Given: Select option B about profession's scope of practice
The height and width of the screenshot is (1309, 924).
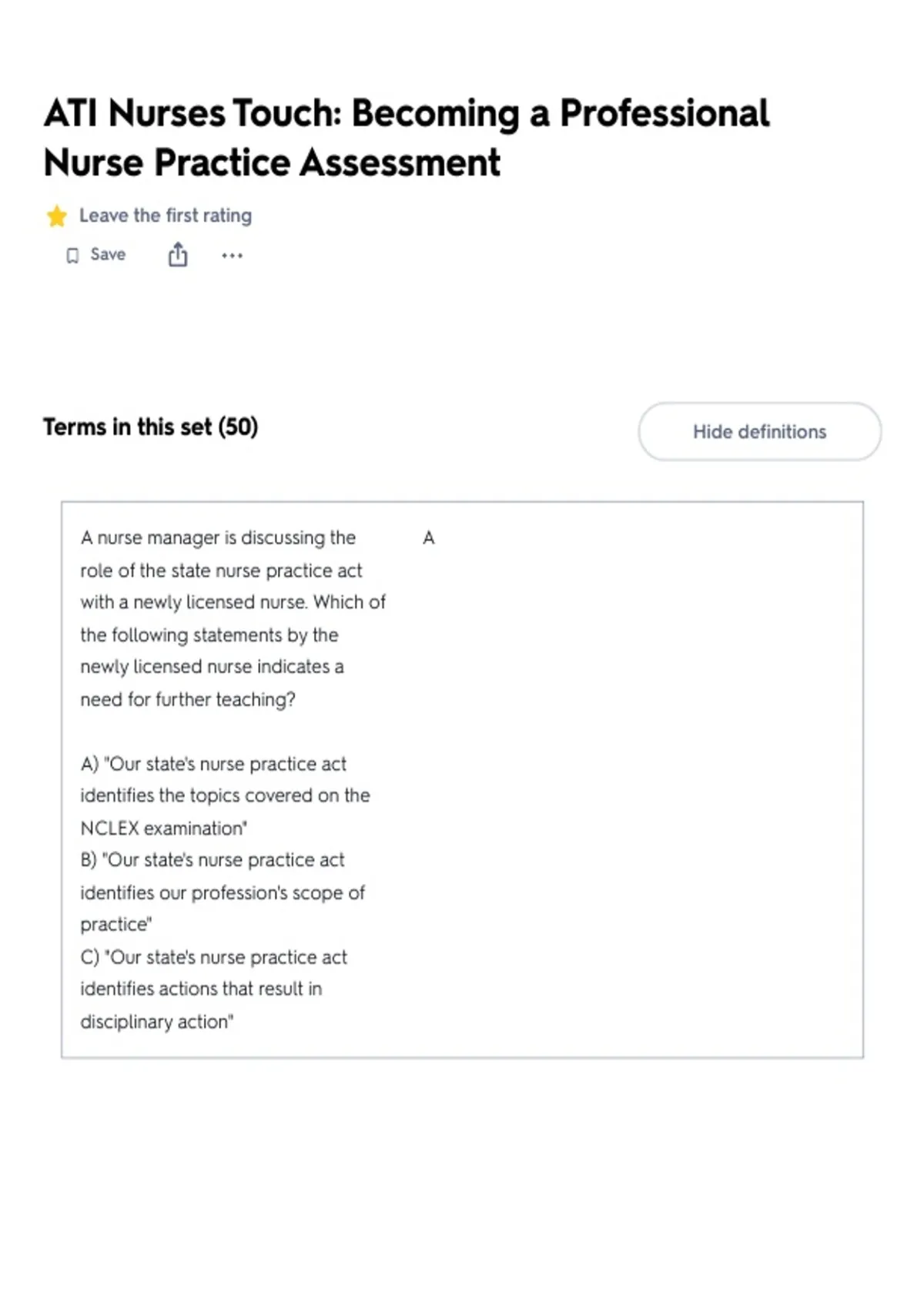Looking at the screenshot, I should [x=223, y=892].
